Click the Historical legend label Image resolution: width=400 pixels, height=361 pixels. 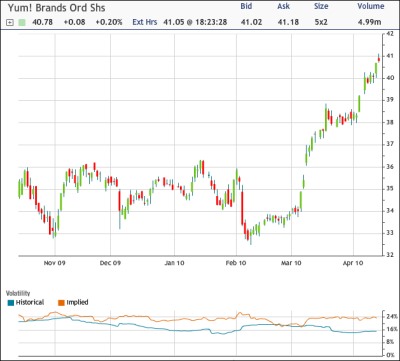(30, 303)
